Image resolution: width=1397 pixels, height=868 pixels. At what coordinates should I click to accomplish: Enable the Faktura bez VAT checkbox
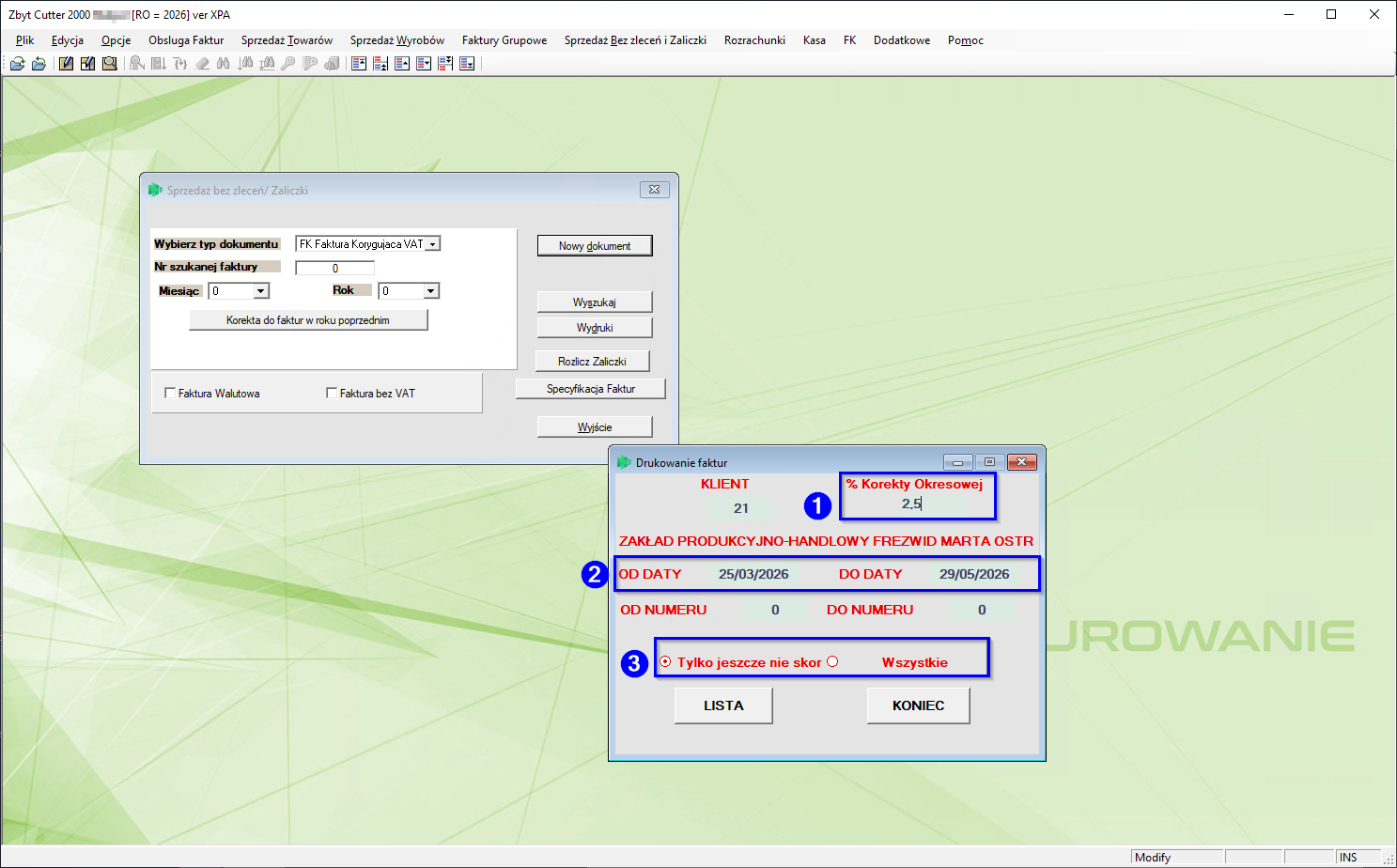332,393
